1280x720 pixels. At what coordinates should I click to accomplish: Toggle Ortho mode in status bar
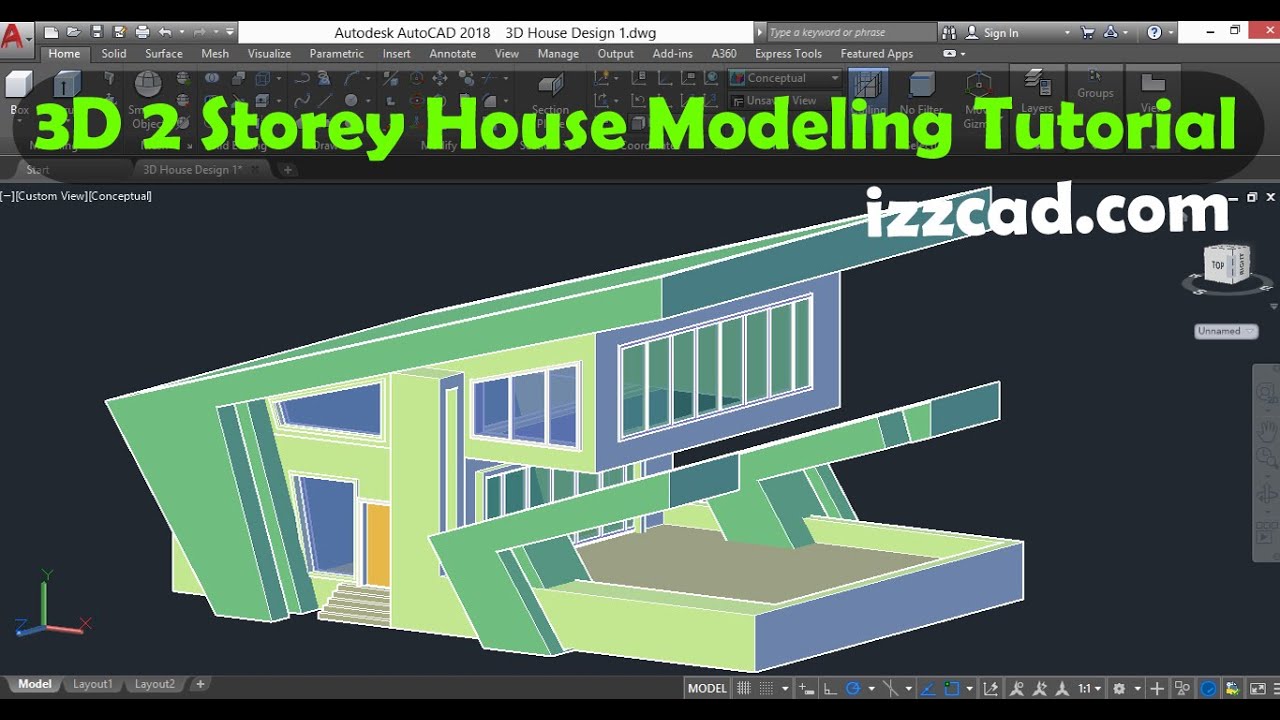[830, 688]
